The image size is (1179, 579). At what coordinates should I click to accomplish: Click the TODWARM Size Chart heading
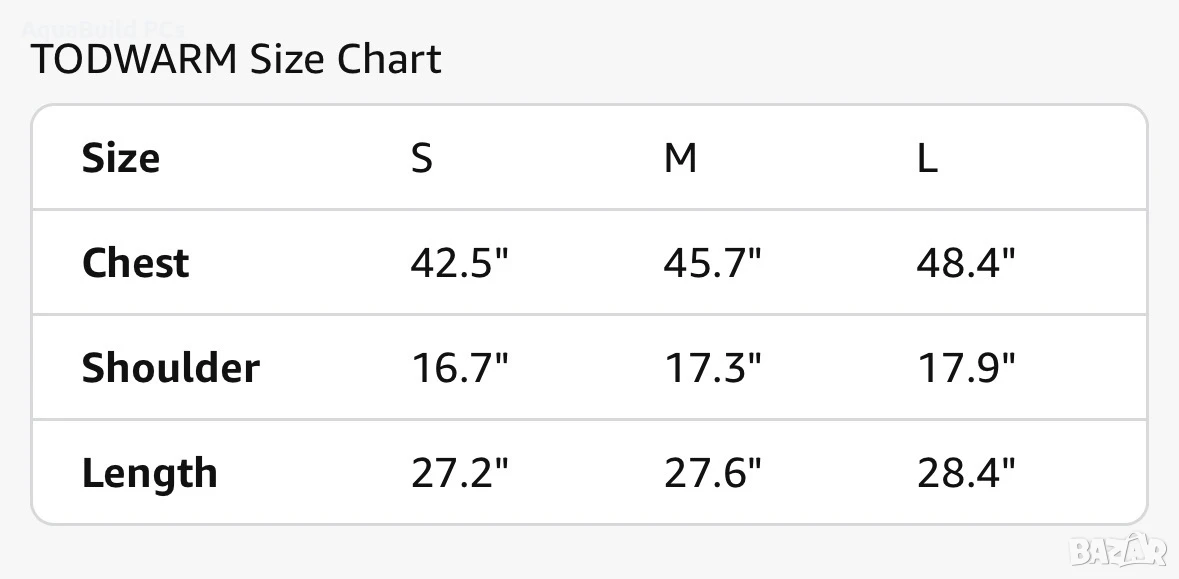(x=236, y=60)
